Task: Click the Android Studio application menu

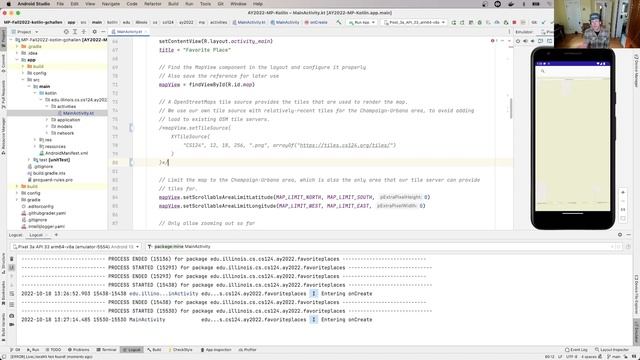Action: [x=33, y=4]
